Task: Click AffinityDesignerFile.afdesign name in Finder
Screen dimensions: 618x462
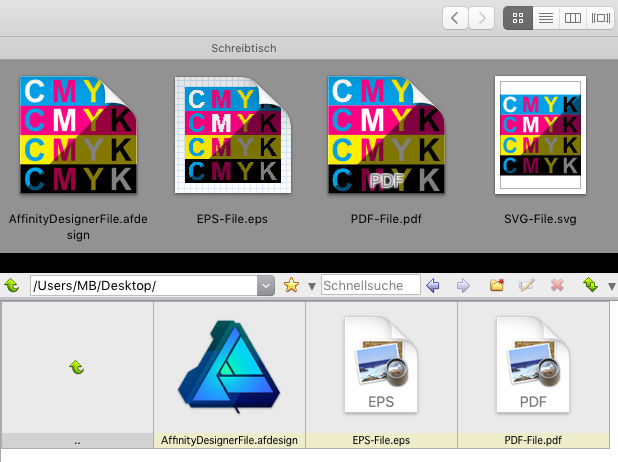Action: point(78,227)
